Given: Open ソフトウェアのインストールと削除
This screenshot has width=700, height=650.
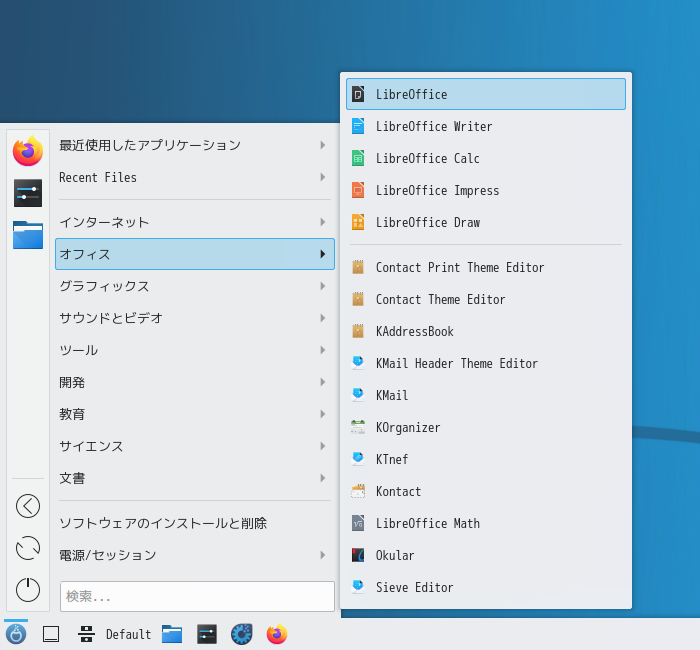Looking at the screenshot, I should [x=195, y=523].
